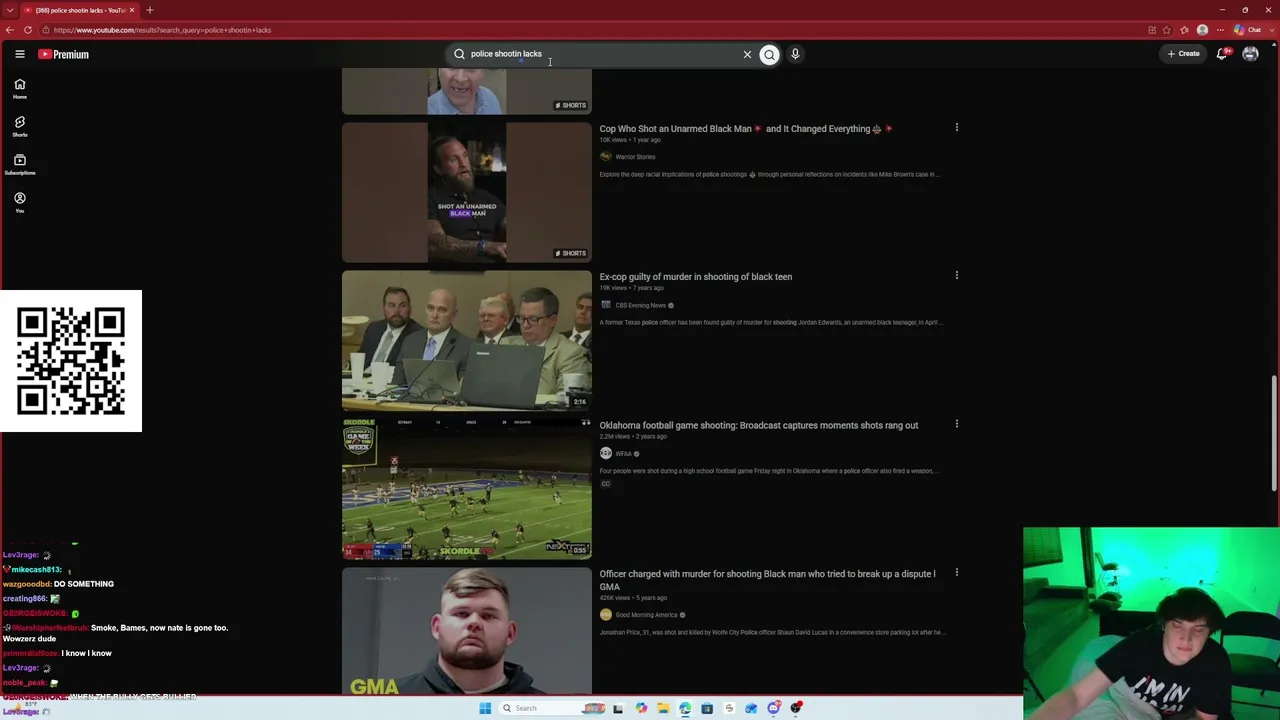Favorite this page with the star icon
The height and width of the screenshot is (720, 1280).
point(1167,30)
